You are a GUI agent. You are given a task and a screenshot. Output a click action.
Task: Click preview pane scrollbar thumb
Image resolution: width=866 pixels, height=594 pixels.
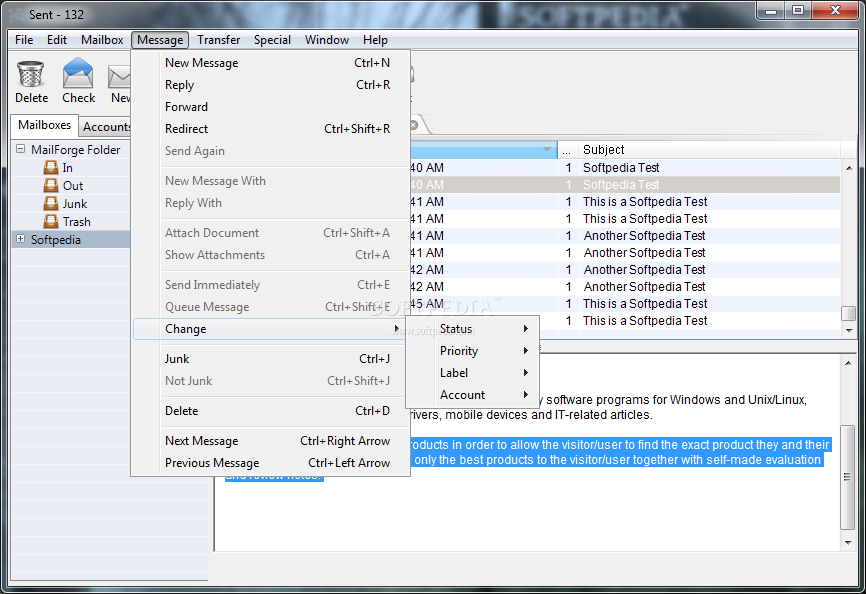(x=848, y=476)
